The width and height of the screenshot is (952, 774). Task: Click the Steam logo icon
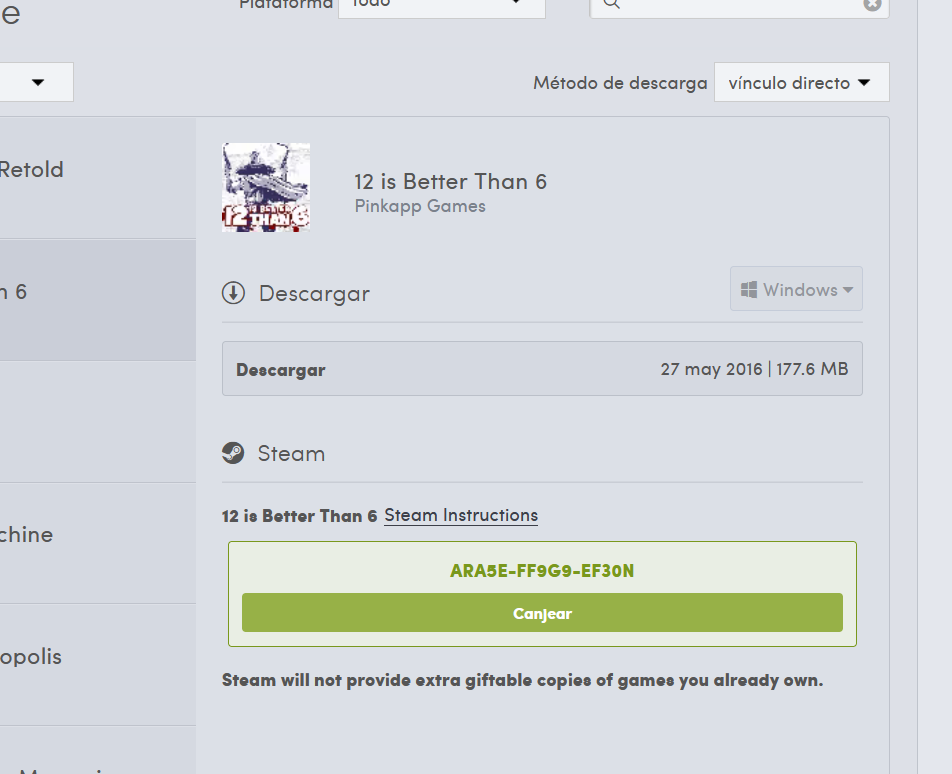tap(233, 453)
